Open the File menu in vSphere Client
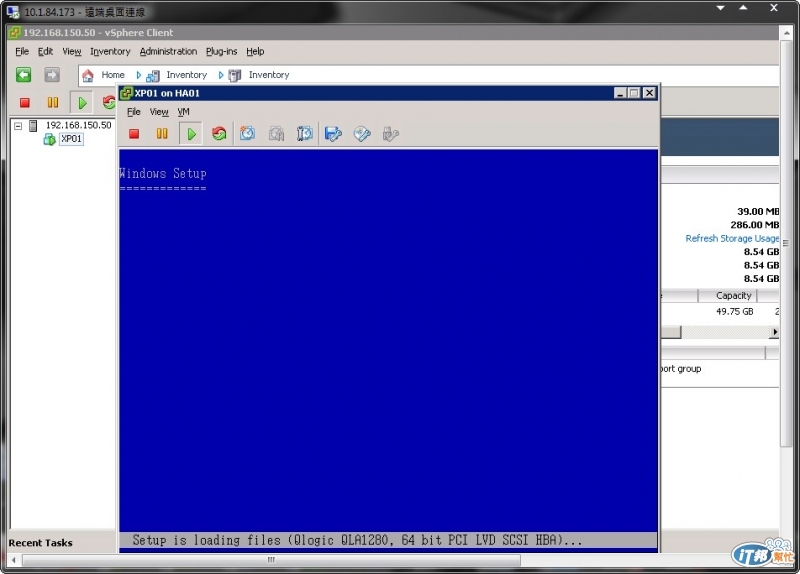 [22, 52]
